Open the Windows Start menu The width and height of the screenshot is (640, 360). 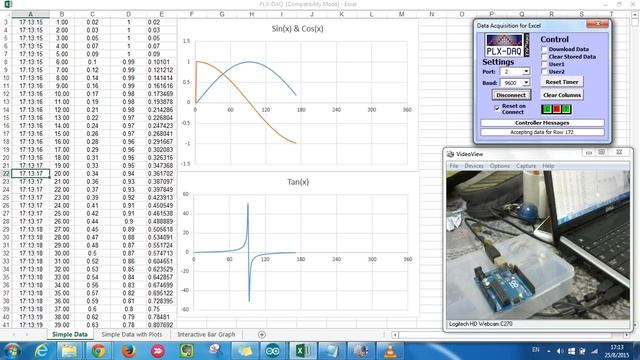point(12,351)
